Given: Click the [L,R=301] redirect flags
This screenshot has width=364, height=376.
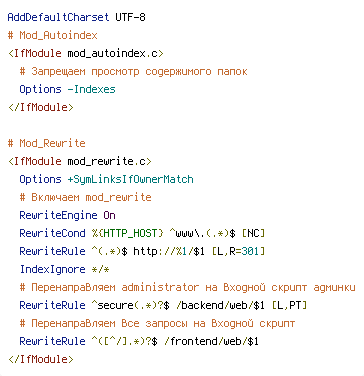Looking at the screenshot, I should click(x=238, y=251).
